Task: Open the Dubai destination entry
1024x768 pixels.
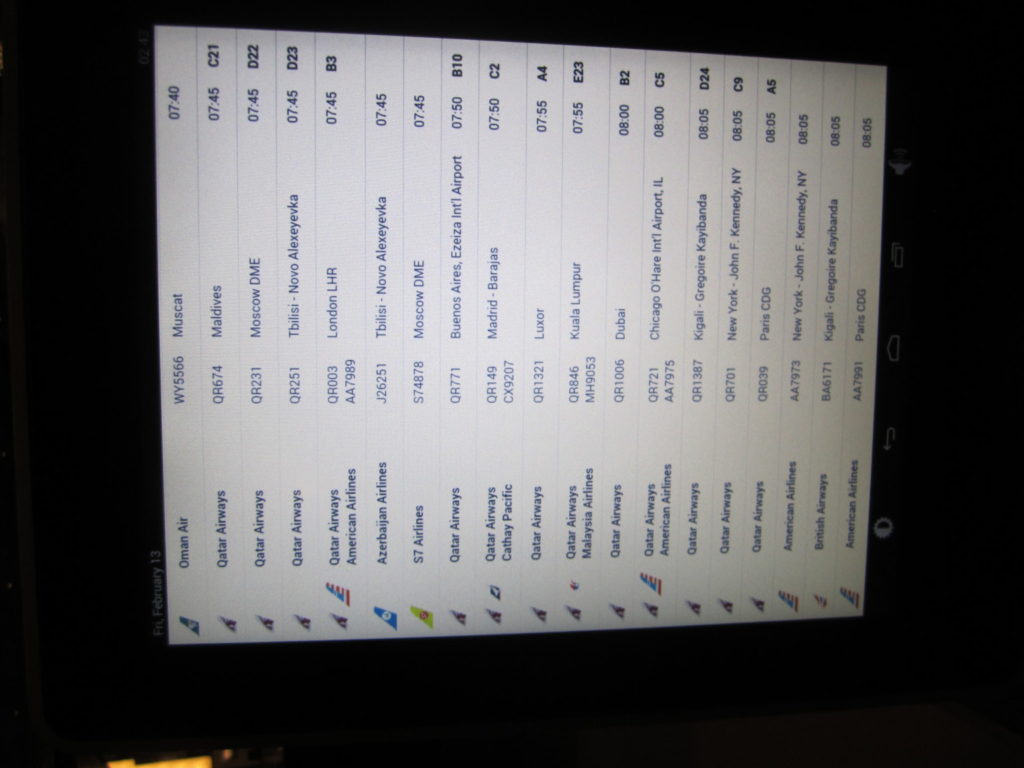Action: click(620, 323)
